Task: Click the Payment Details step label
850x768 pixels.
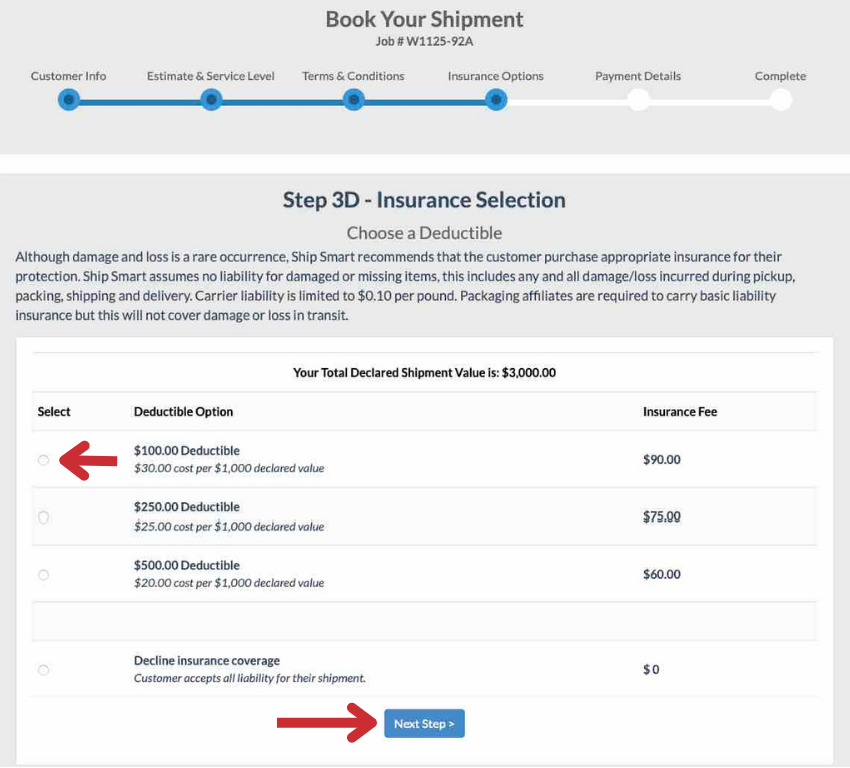Action: [x=638, y=76]
